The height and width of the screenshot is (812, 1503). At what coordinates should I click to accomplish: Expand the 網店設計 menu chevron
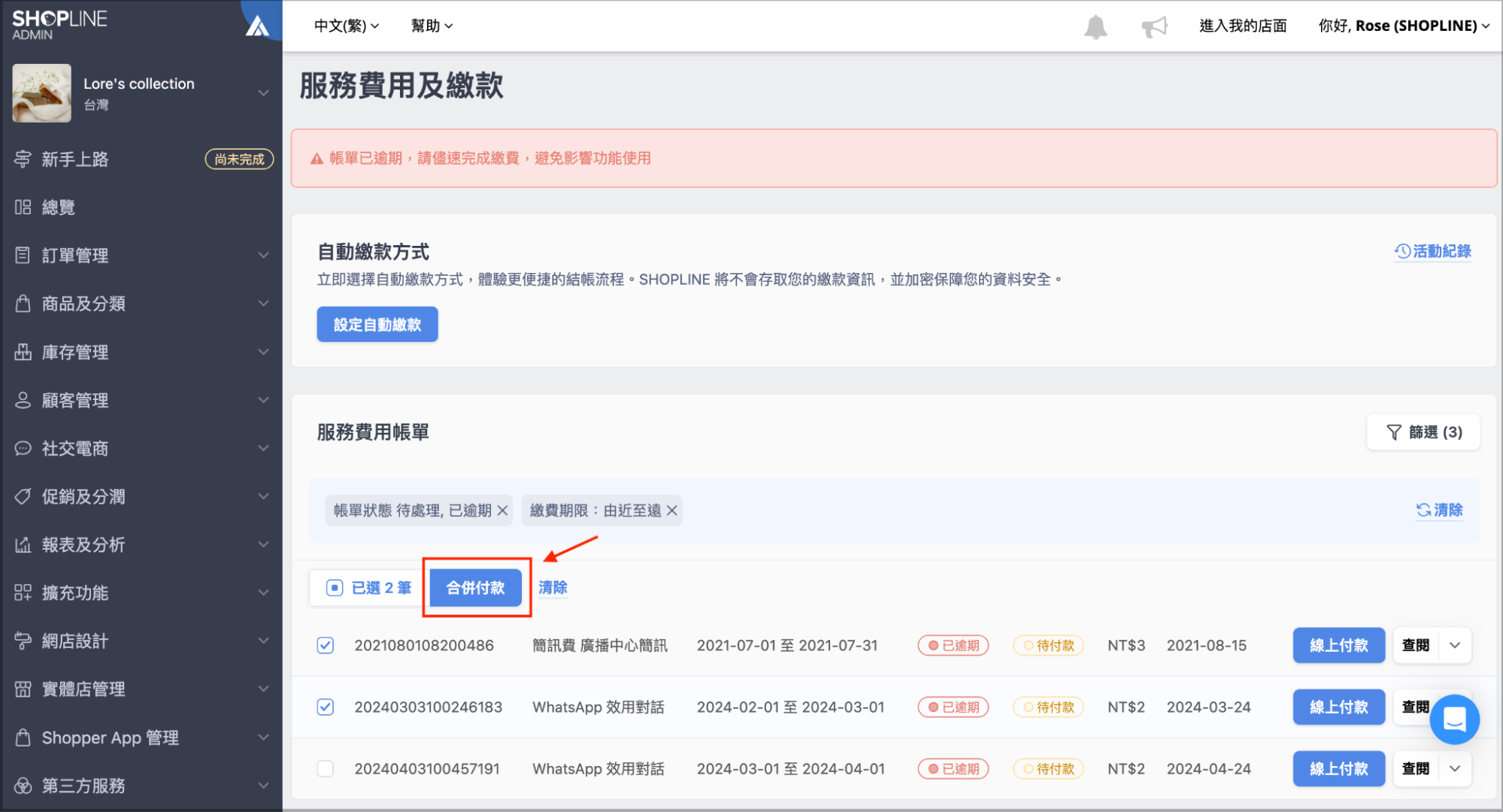pyautogui.click(x=263, y=641)
